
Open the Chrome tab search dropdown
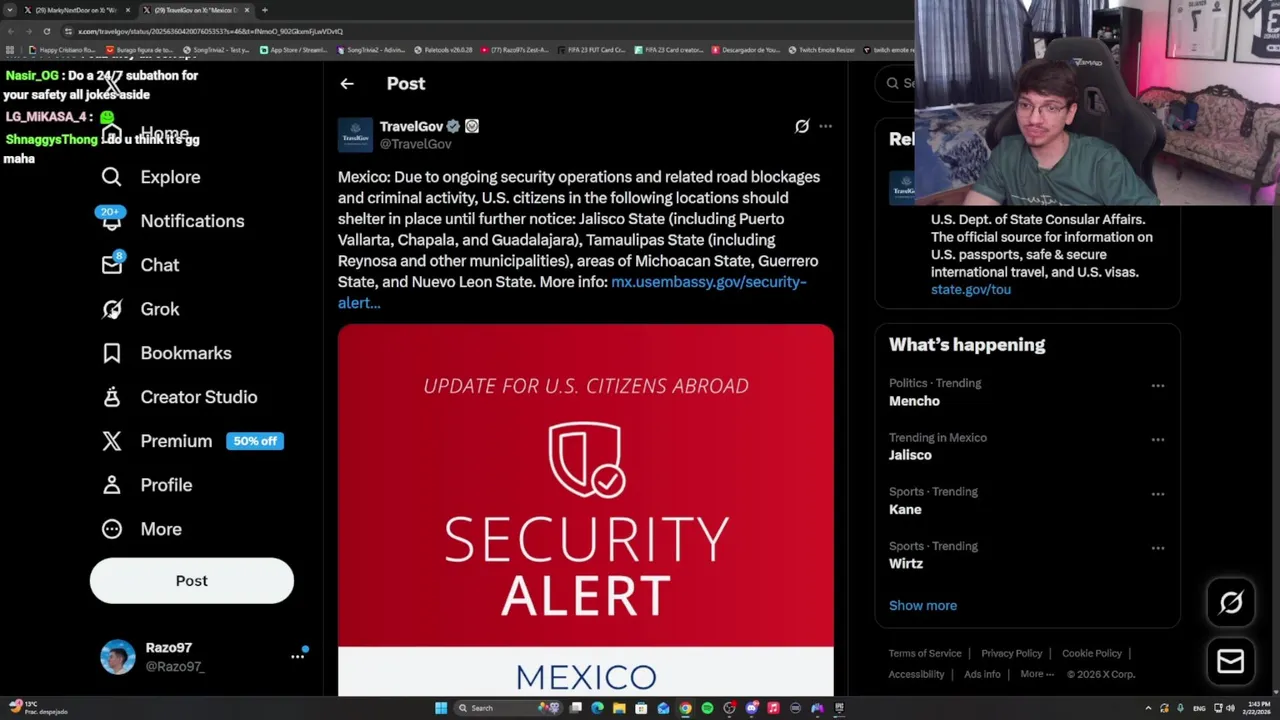point(10,10)
